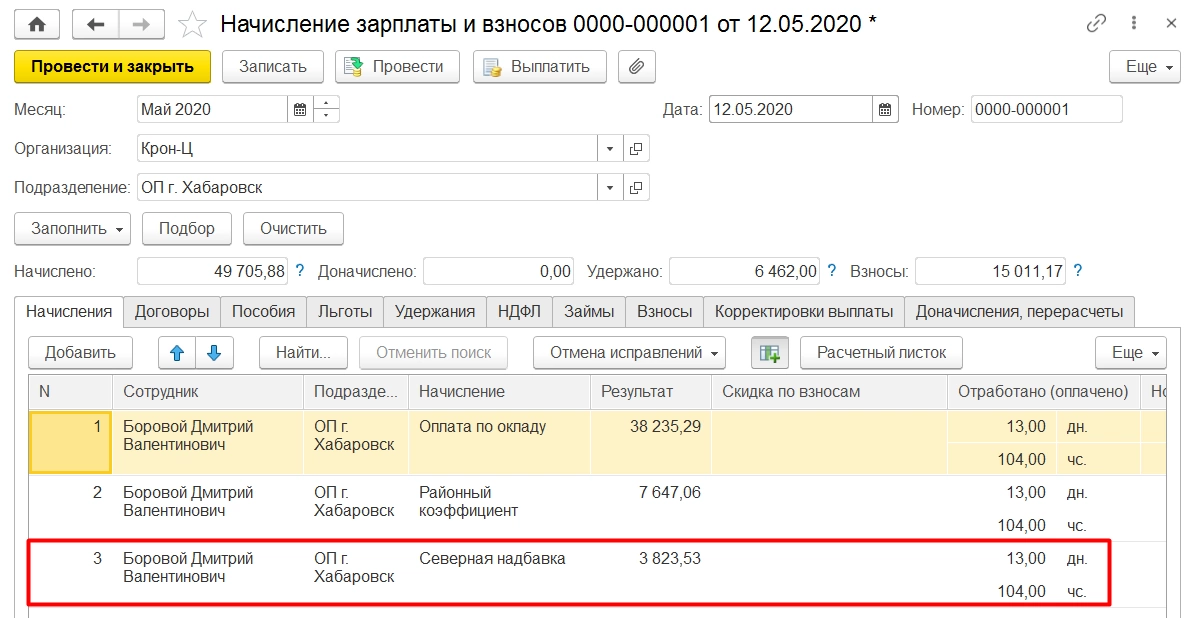The image size is (1200, 618).
Task: Open Доначисления, перерасчеты tab
Action: (x=1020, y=311)
